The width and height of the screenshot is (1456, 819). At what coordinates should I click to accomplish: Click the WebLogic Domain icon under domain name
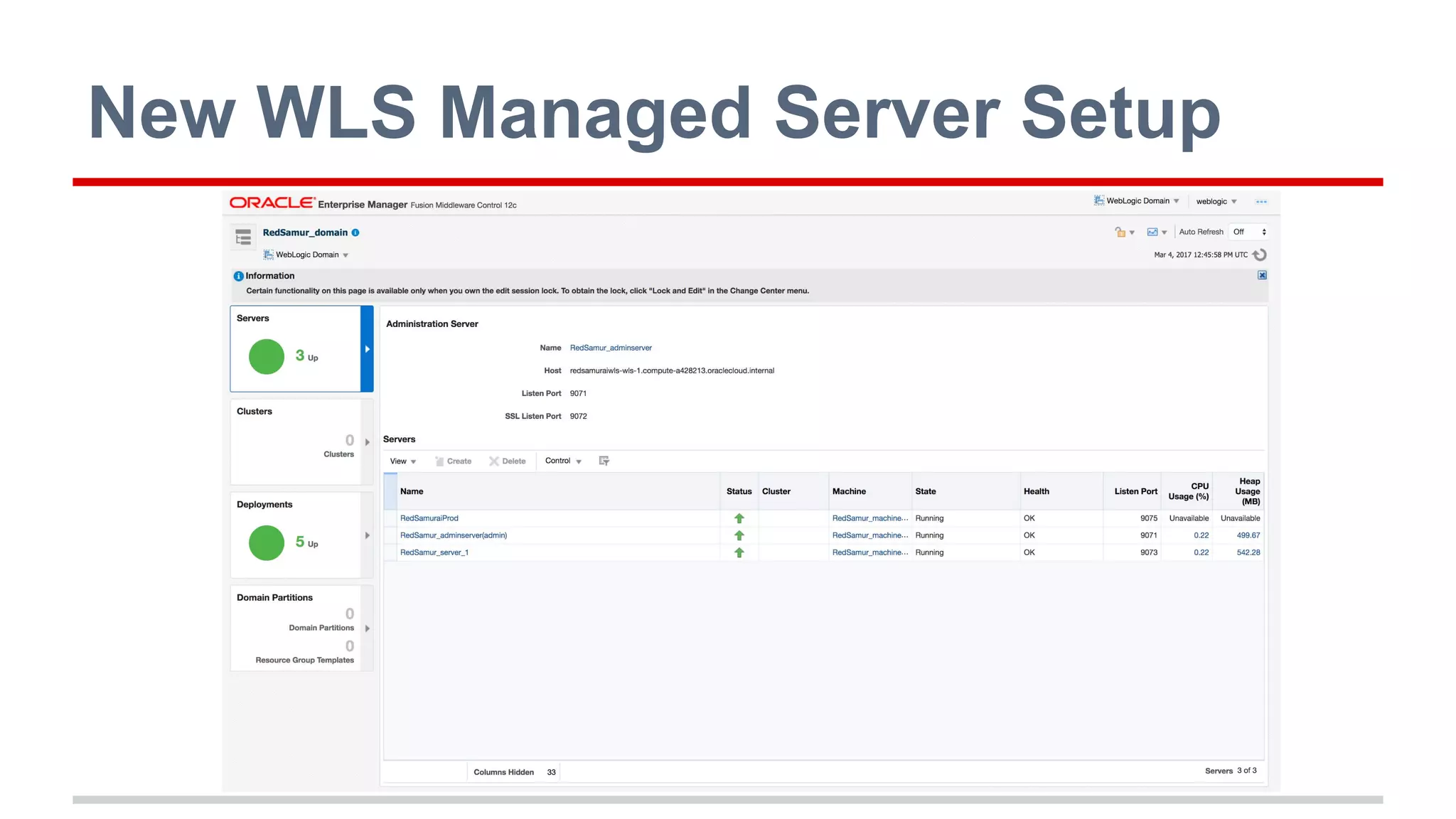(x=268, y=255)
